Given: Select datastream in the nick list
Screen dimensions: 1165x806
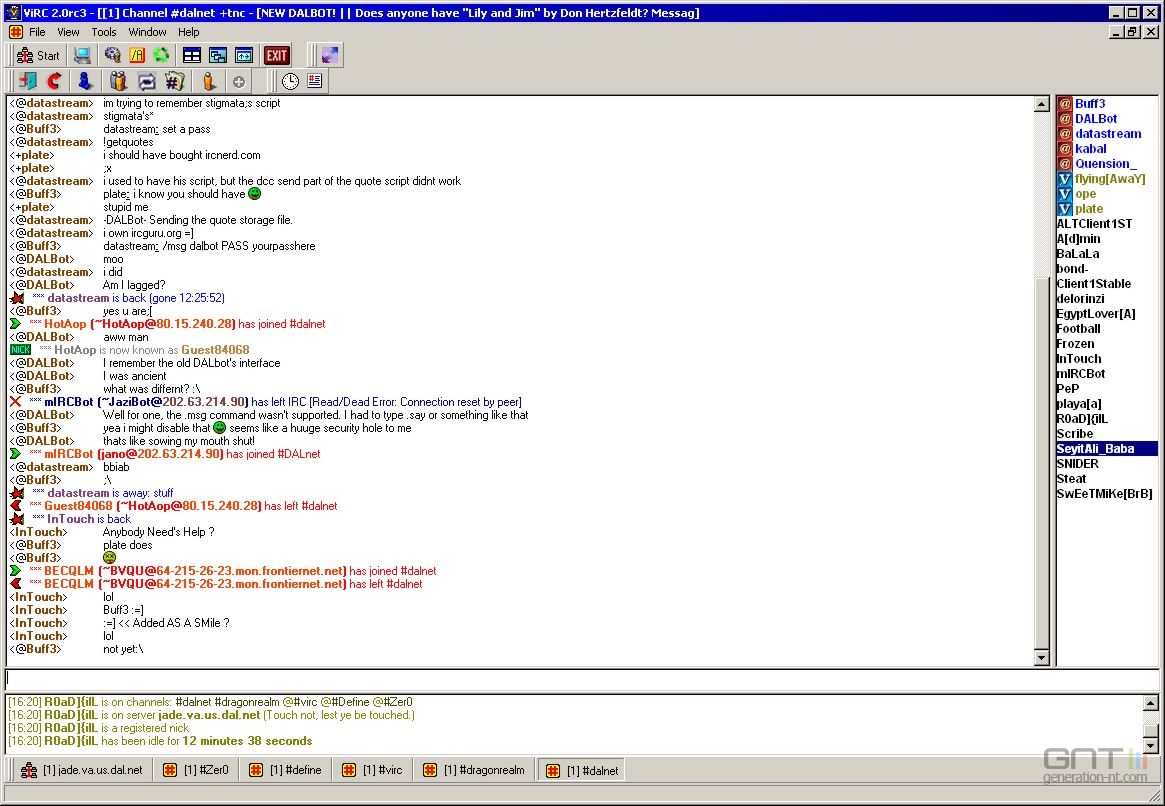Looking at the screenshot, I should (1106, 134).
